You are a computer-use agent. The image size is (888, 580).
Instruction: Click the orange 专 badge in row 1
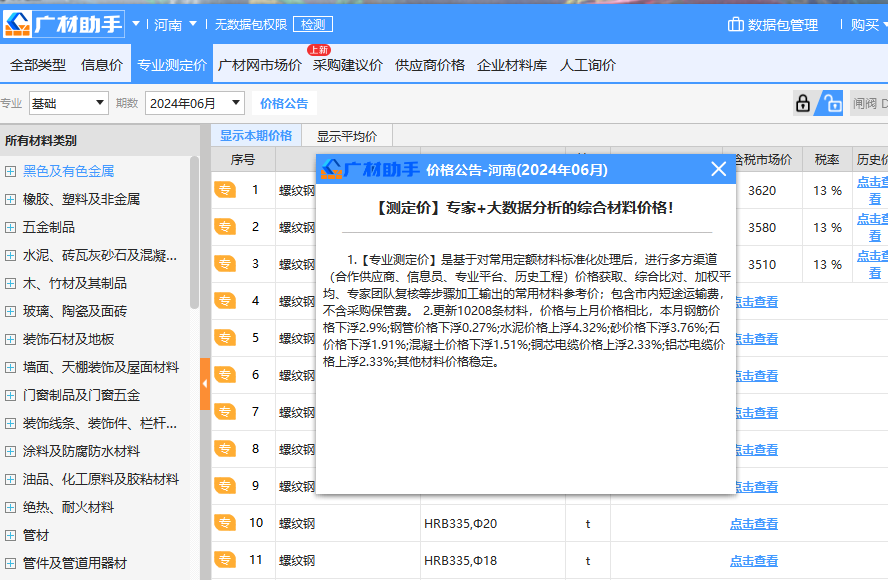pos(225,190)
